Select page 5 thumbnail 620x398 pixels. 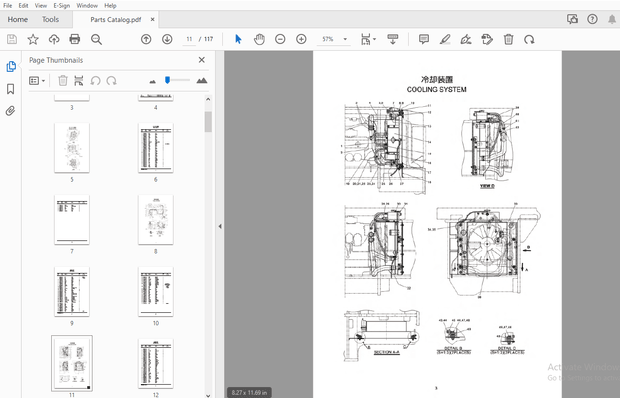(x=72, y=148)
